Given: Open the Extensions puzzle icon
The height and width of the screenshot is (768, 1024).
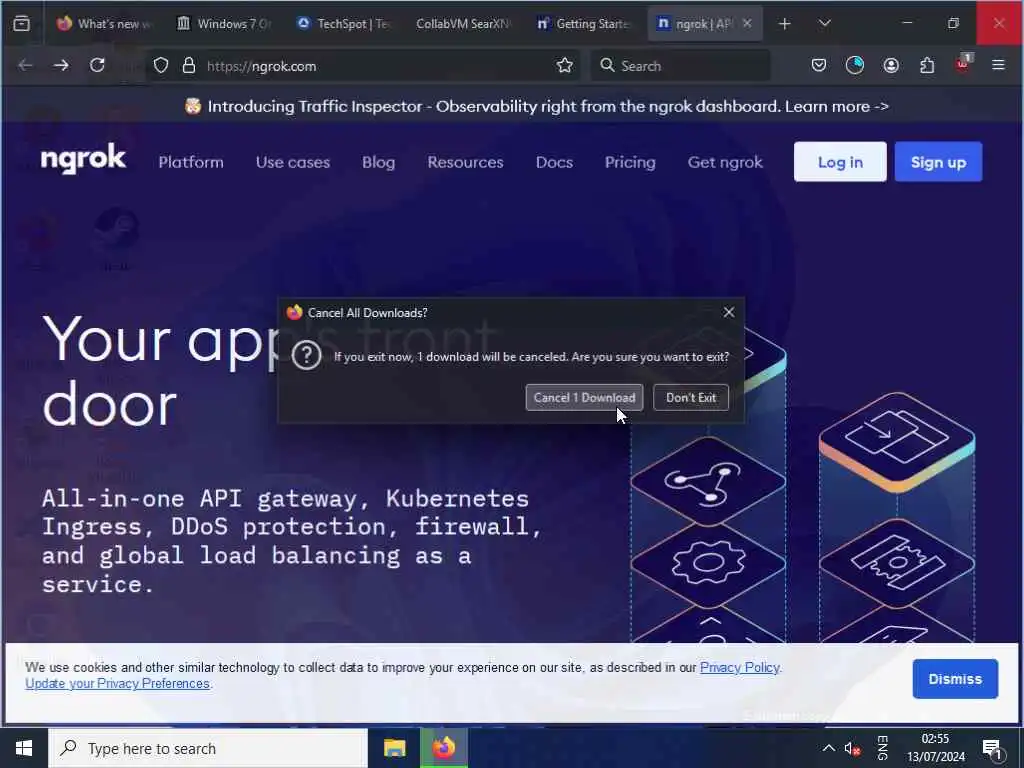Looking at the screenshot, I should coord(927,65).
